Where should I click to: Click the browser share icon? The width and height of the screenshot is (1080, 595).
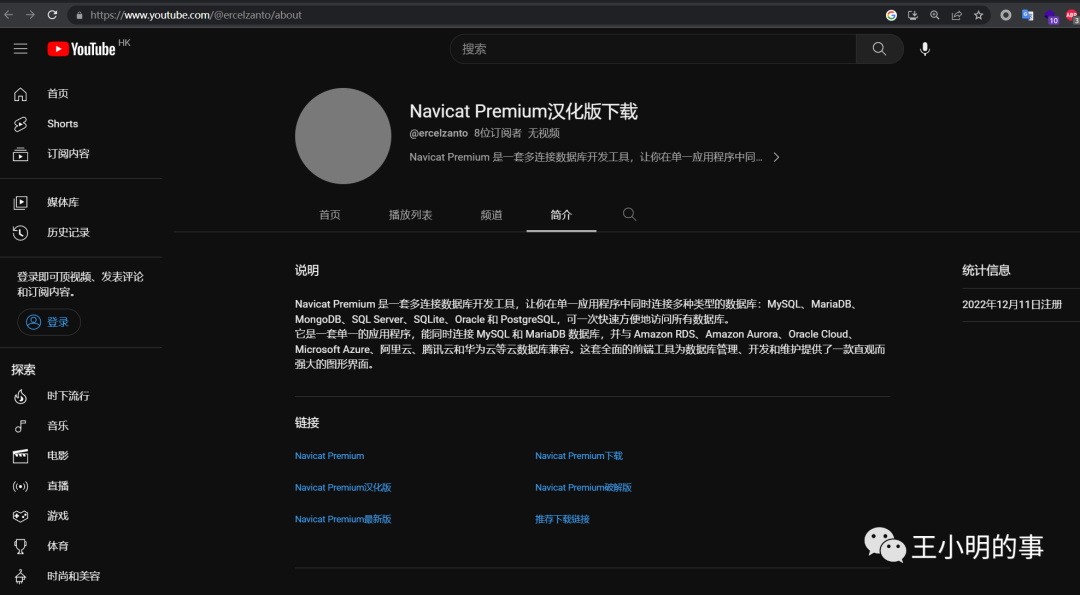[x=957, y=15]
